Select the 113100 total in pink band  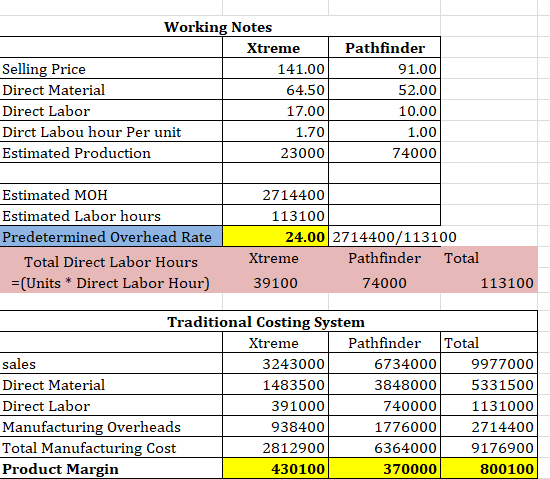(x=507, y=283)
